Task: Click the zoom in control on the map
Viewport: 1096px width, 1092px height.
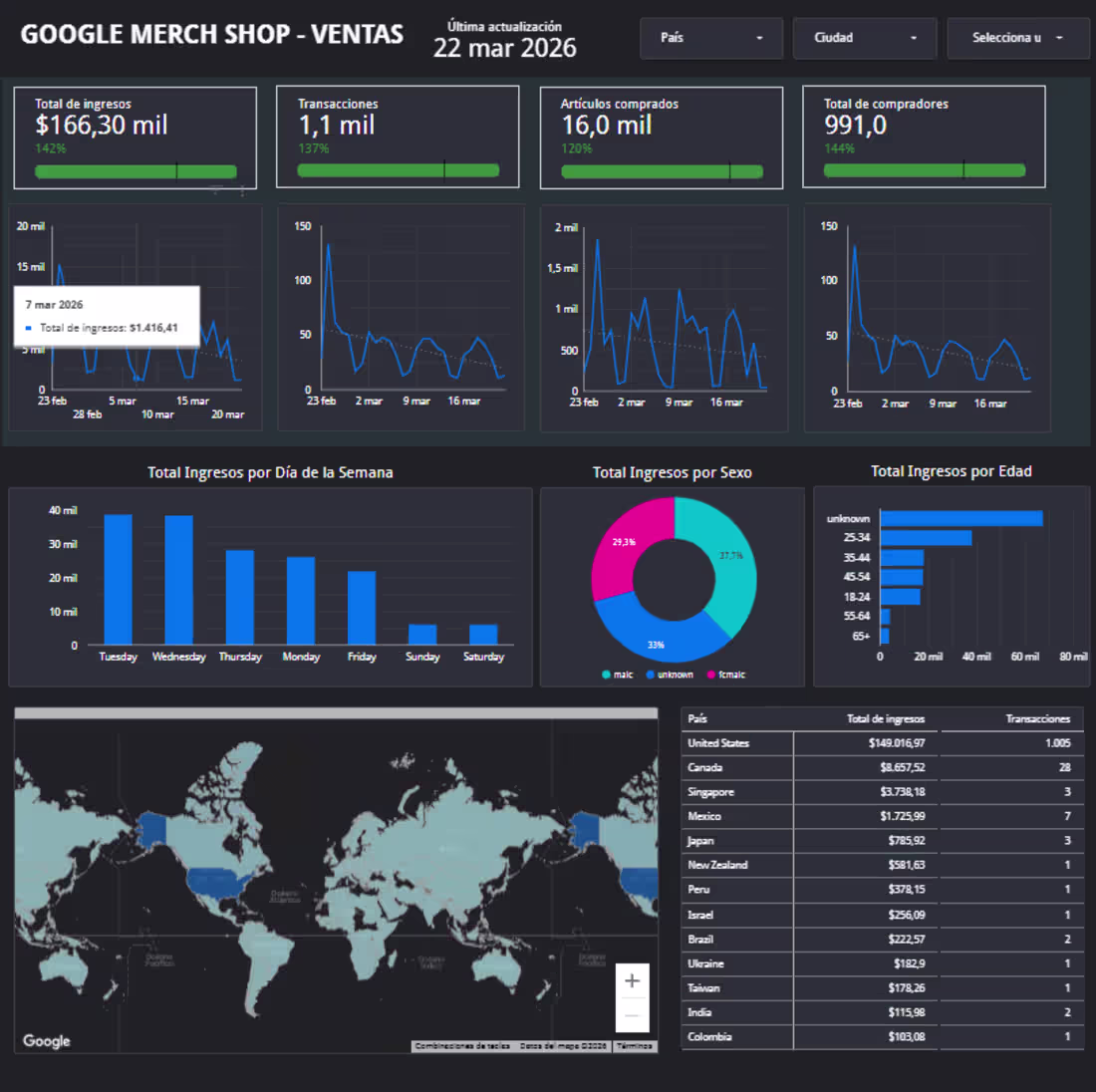Action: (632, 980)
